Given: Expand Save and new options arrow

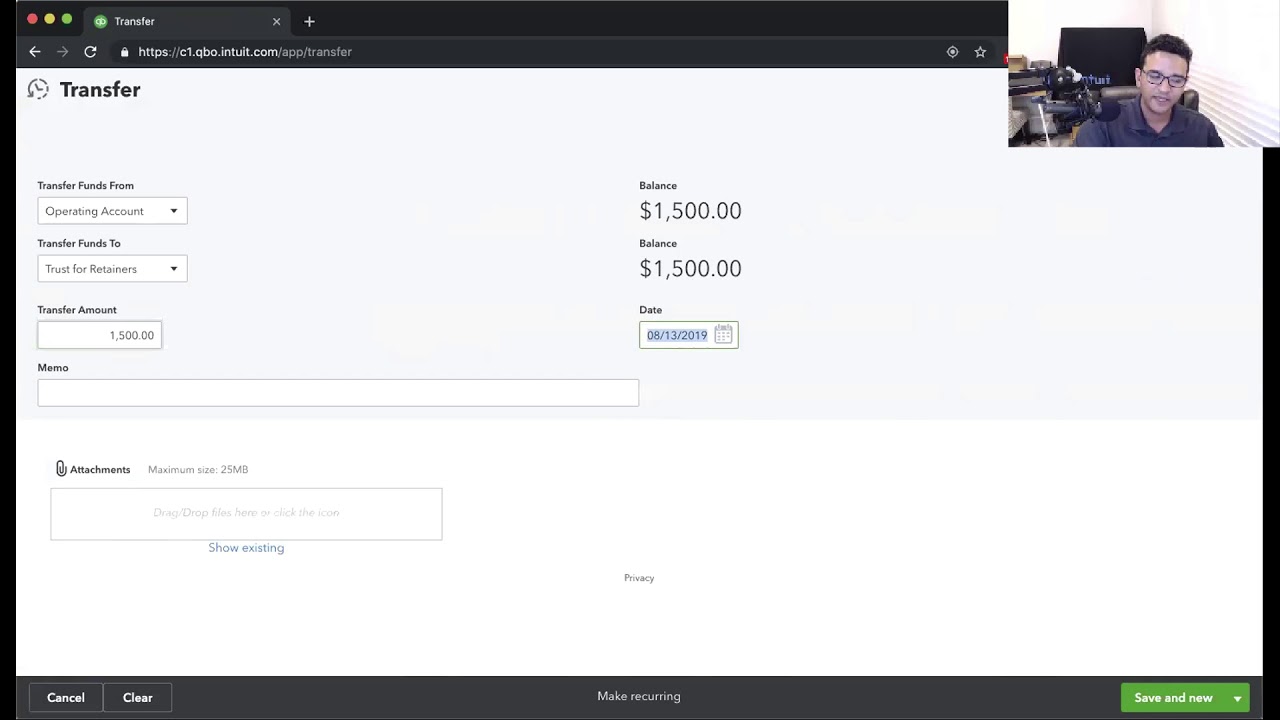Looking at the screenshot, I should point(1237,698).
